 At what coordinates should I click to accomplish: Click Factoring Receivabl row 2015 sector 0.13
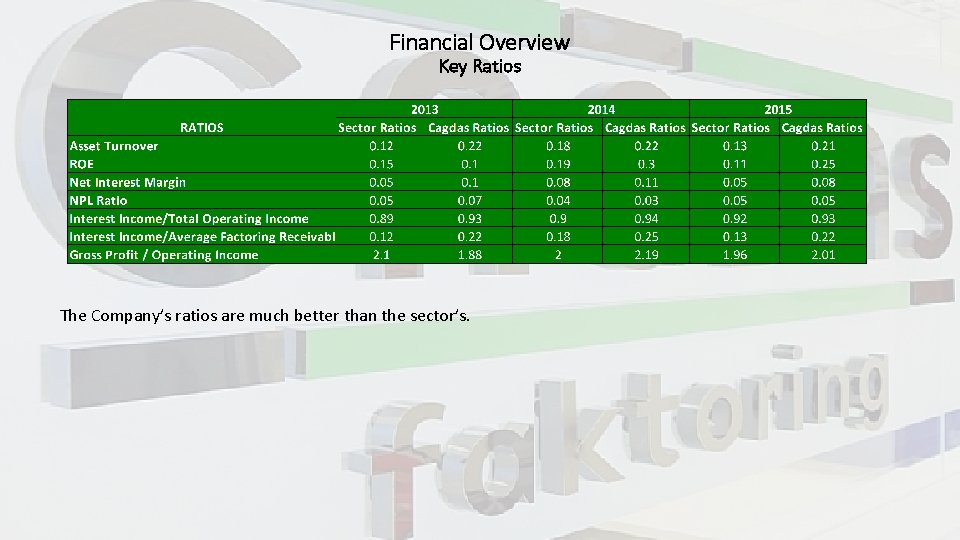[735, 236]
